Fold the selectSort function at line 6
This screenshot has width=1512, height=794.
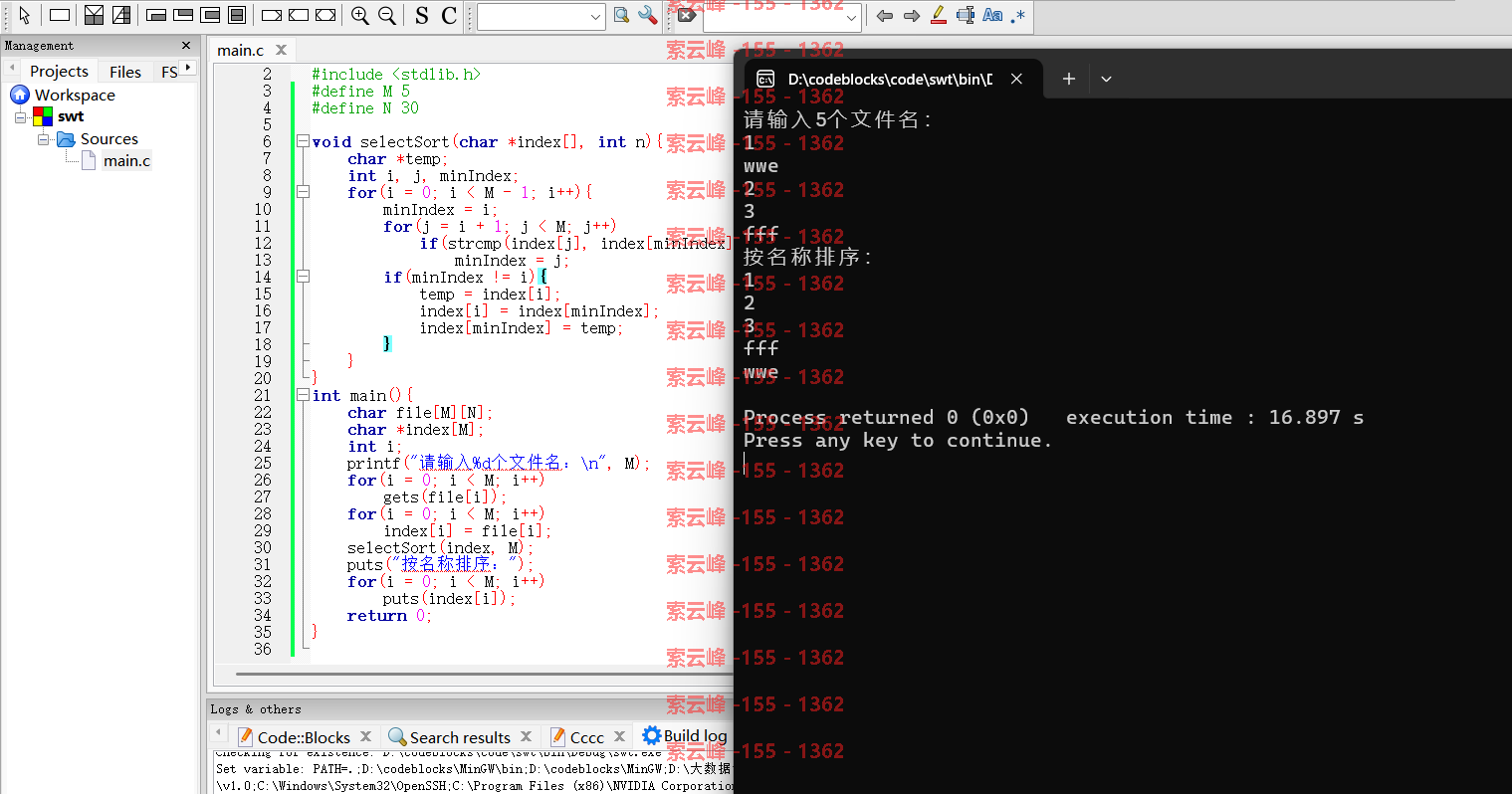303,141
